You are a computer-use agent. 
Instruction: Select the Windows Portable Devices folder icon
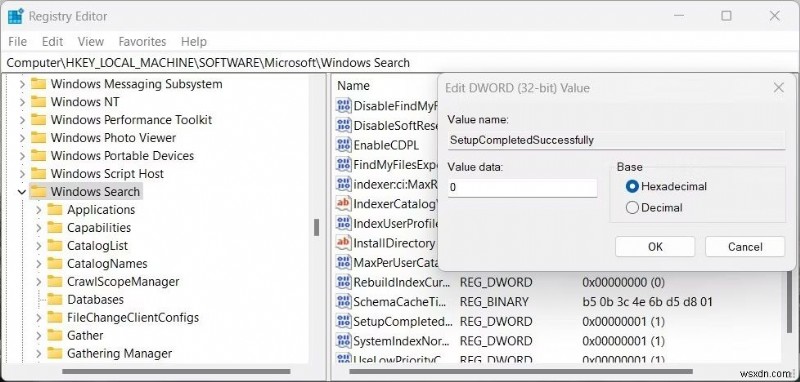tap(38, 155)
